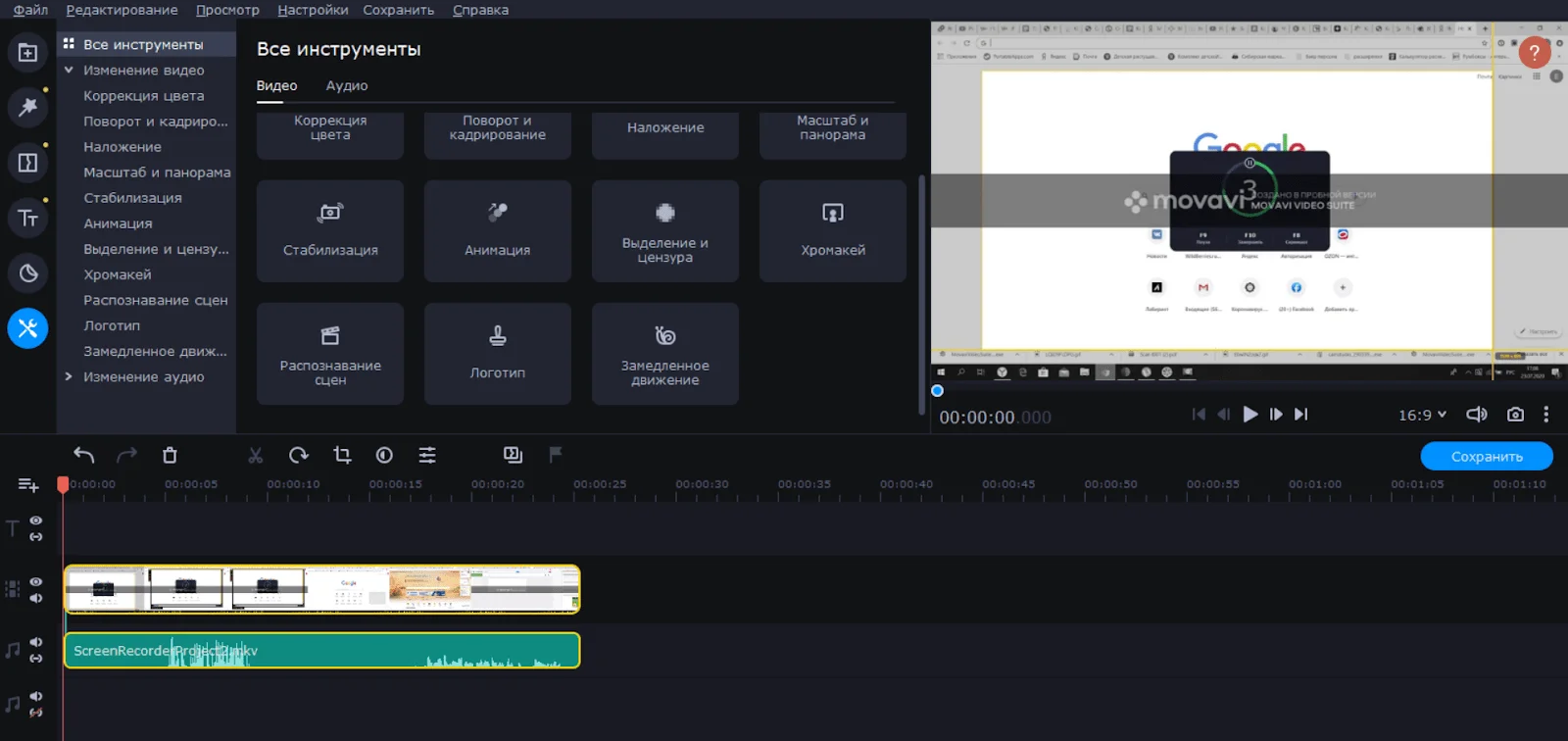Mute the ScreenRecorder audio track

(x=36, y=642)
